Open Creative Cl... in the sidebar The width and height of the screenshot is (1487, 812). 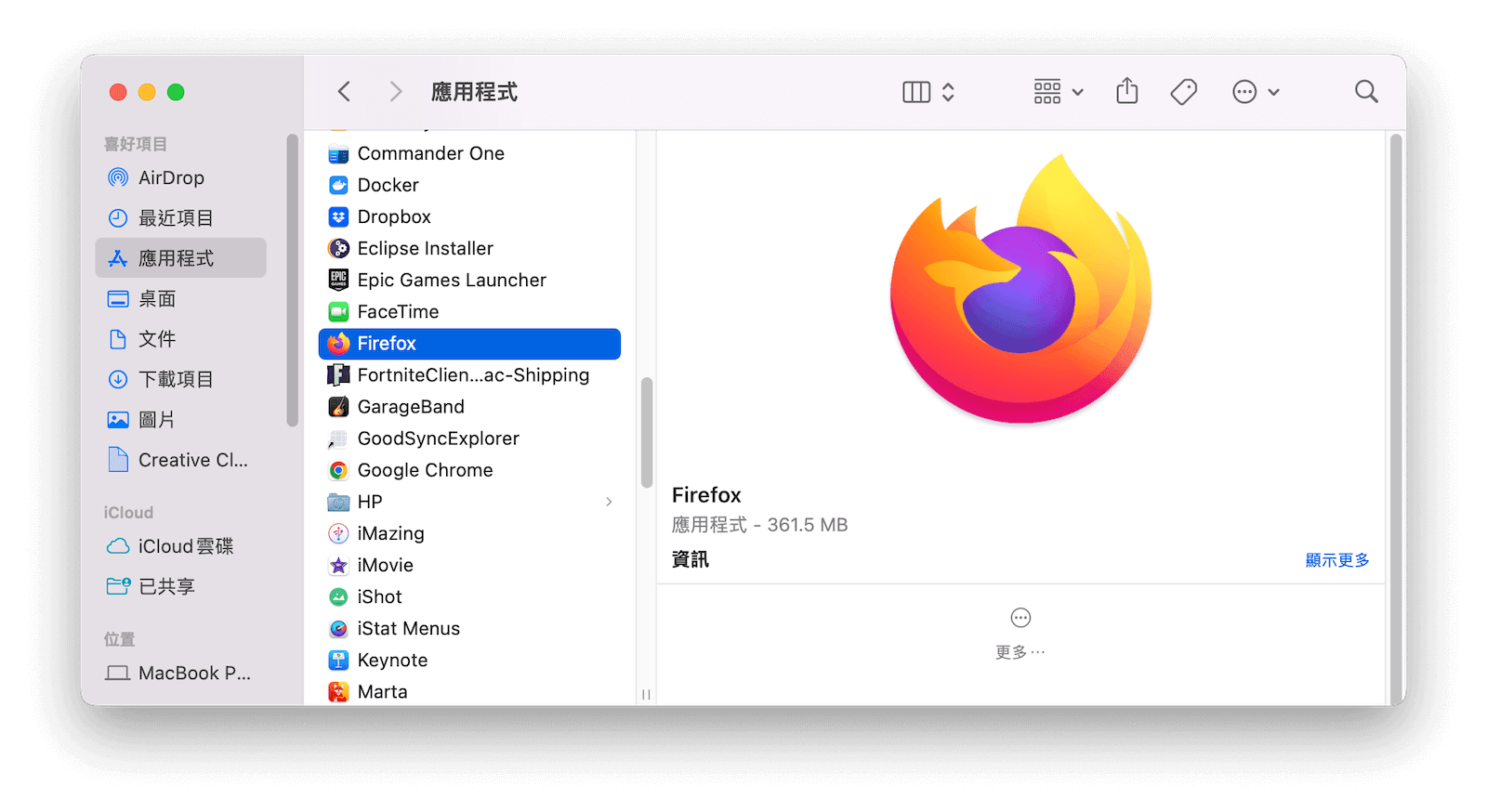pos(180,460)
